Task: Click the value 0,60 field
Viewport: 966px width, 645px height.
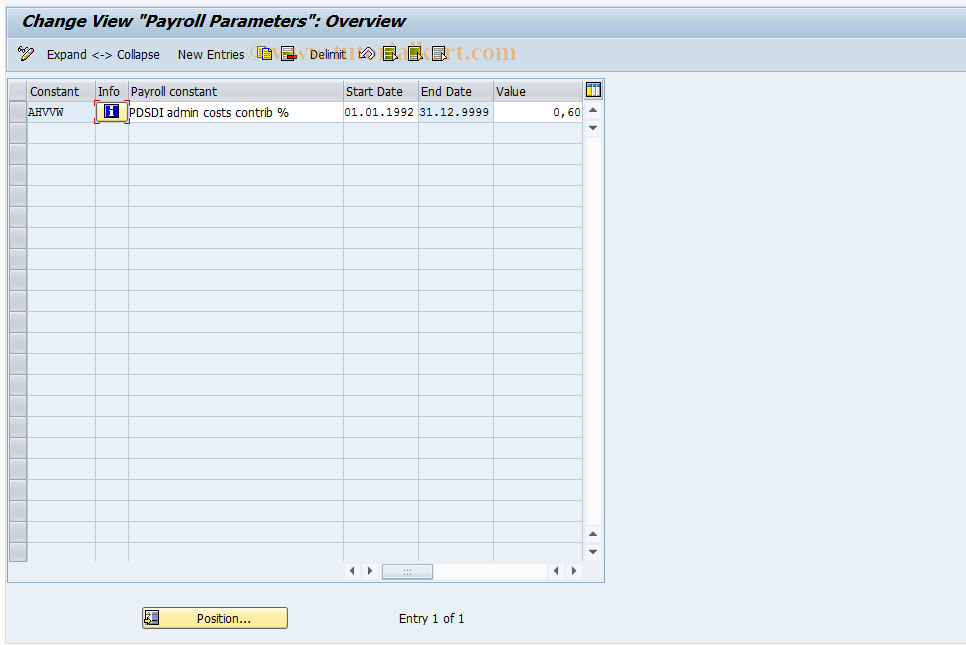Action: point(538,112)
